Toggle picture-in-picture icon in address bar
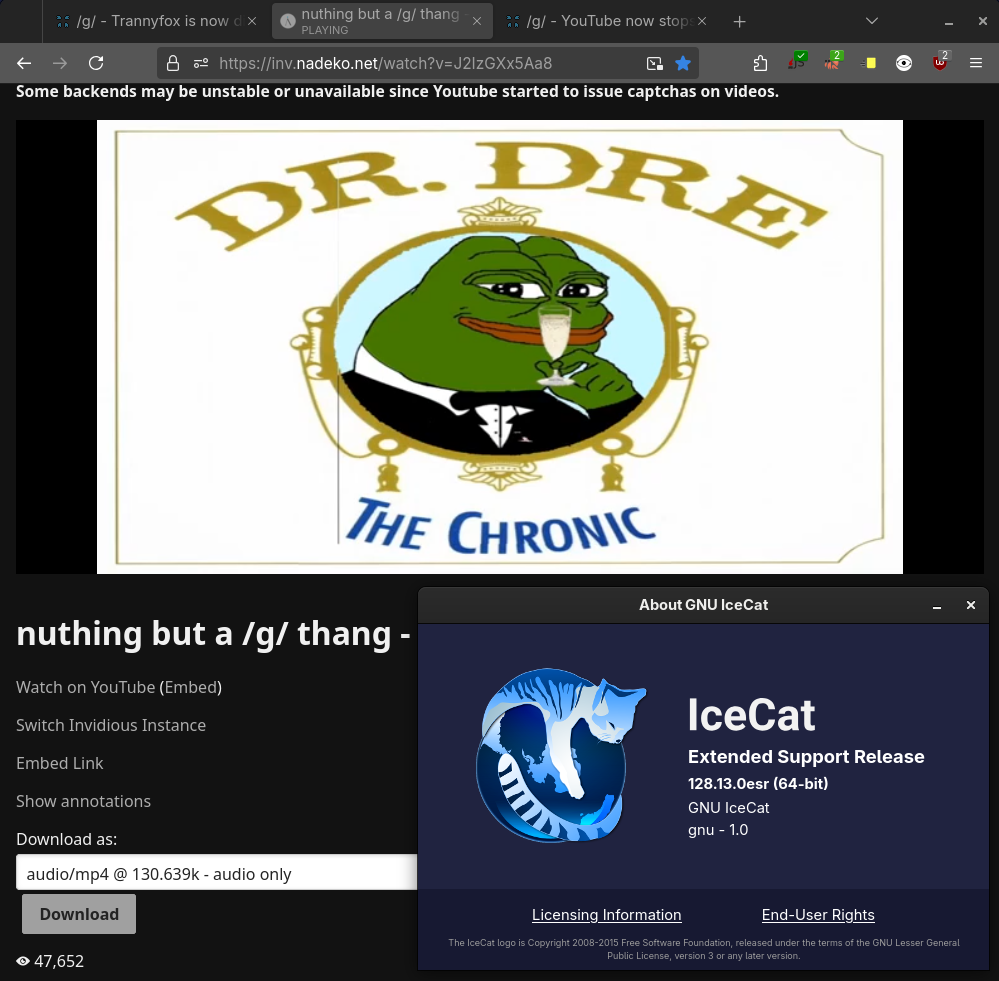Screen dimensions: 999x981 coord(655,63)
